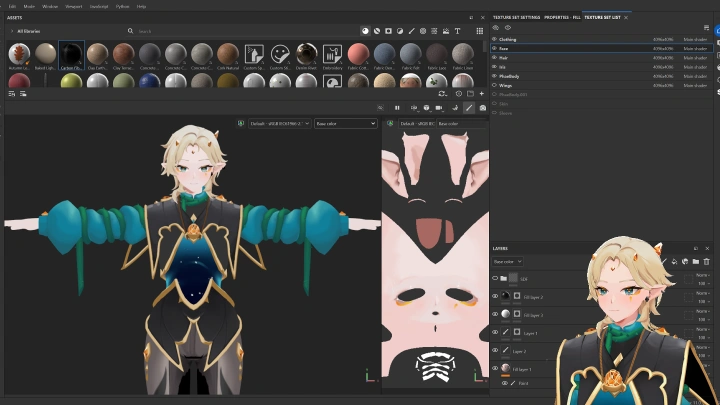Toggle visibility of Fill layer 2
Screen dimensions: 720x405
(495, 297)
